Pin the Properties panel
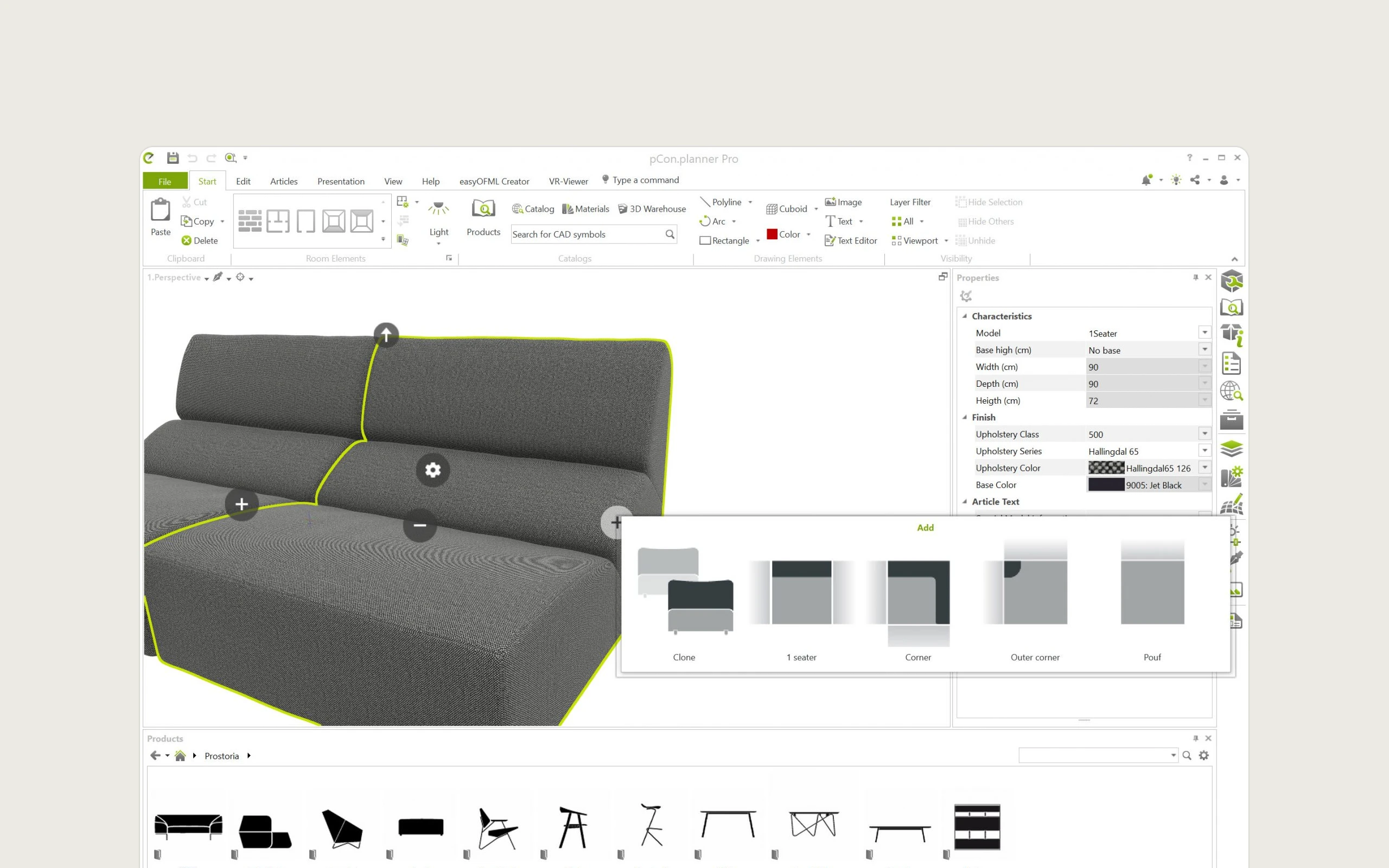The height and width of the screenshot is (868, 1389). [1196, 277]
